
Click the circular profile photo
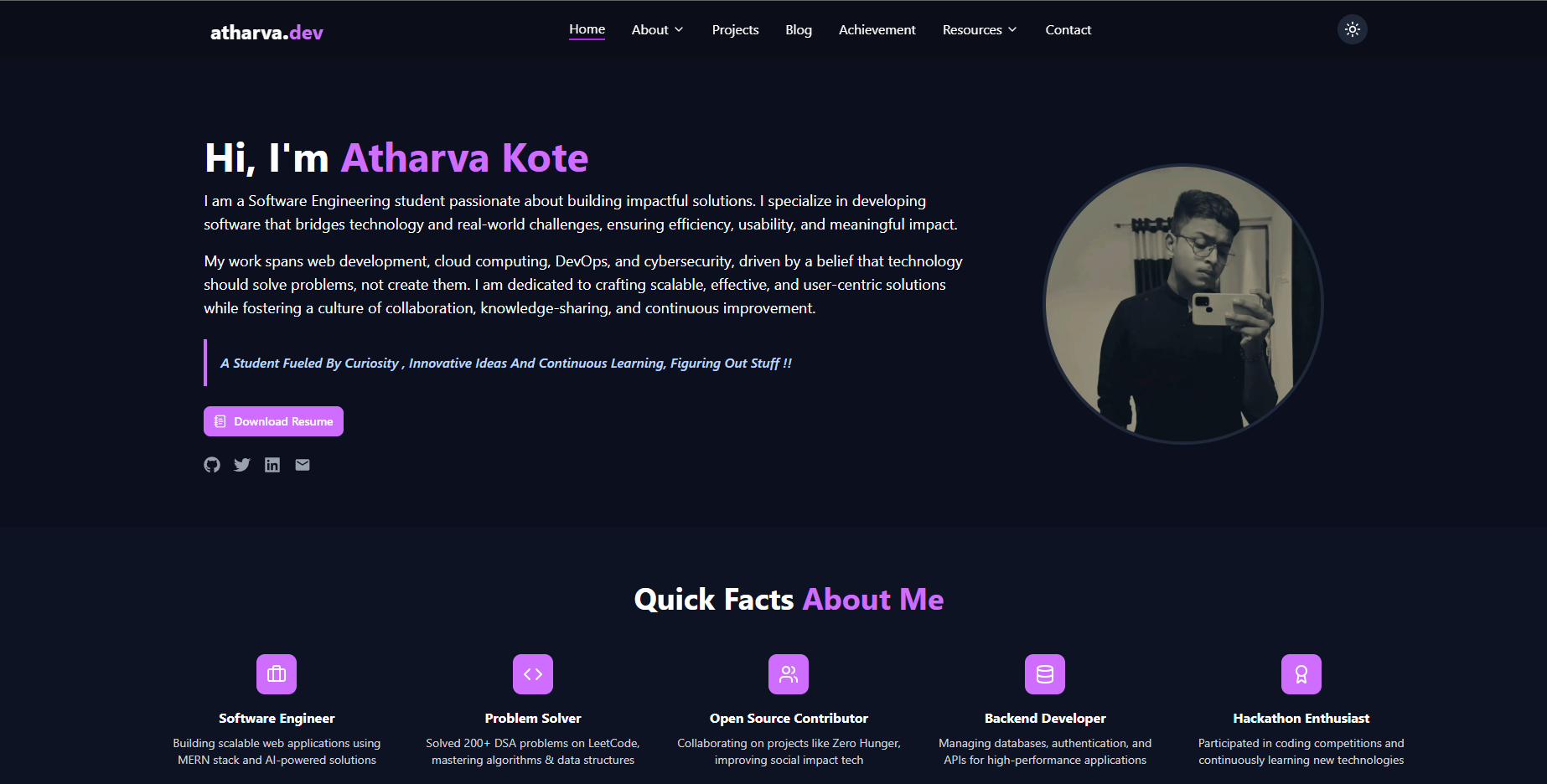[x=1183, y=303]
